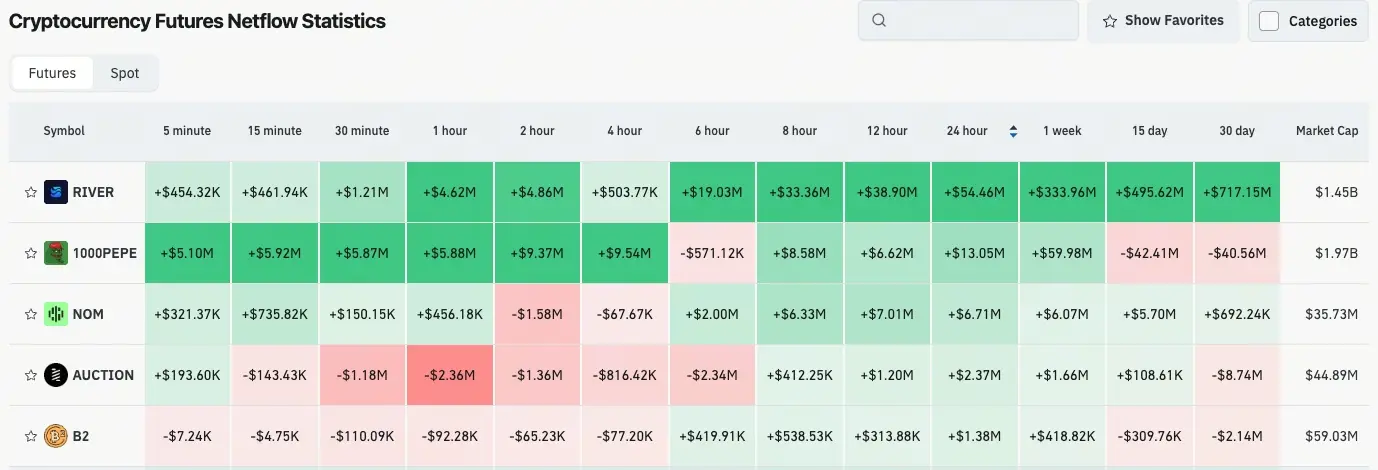The height and width of the screenshot is (470, 1378).
Task: Sort by the 4 hour column header
Action: click(624, 131)
